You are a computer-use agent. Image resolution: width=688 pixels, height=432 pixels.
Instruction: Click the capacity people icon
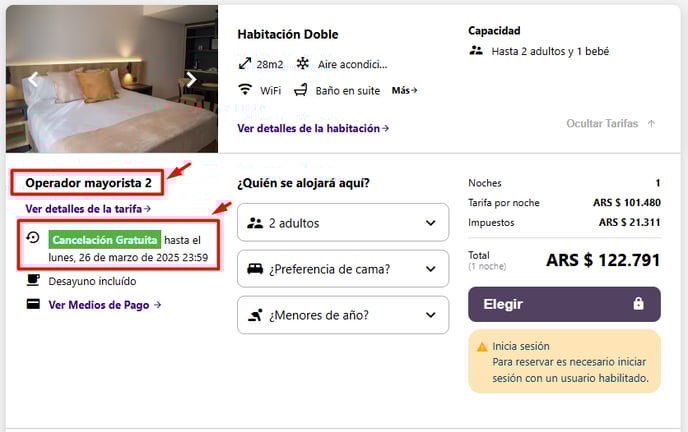(x=476, y=50)
